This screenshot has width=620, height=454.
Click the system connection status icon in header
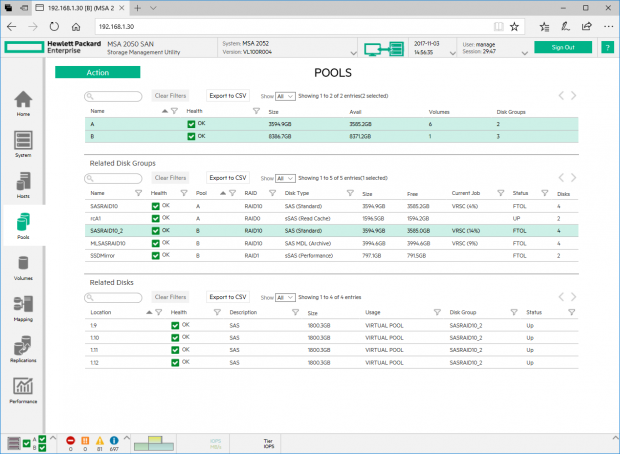click(382, 48)
